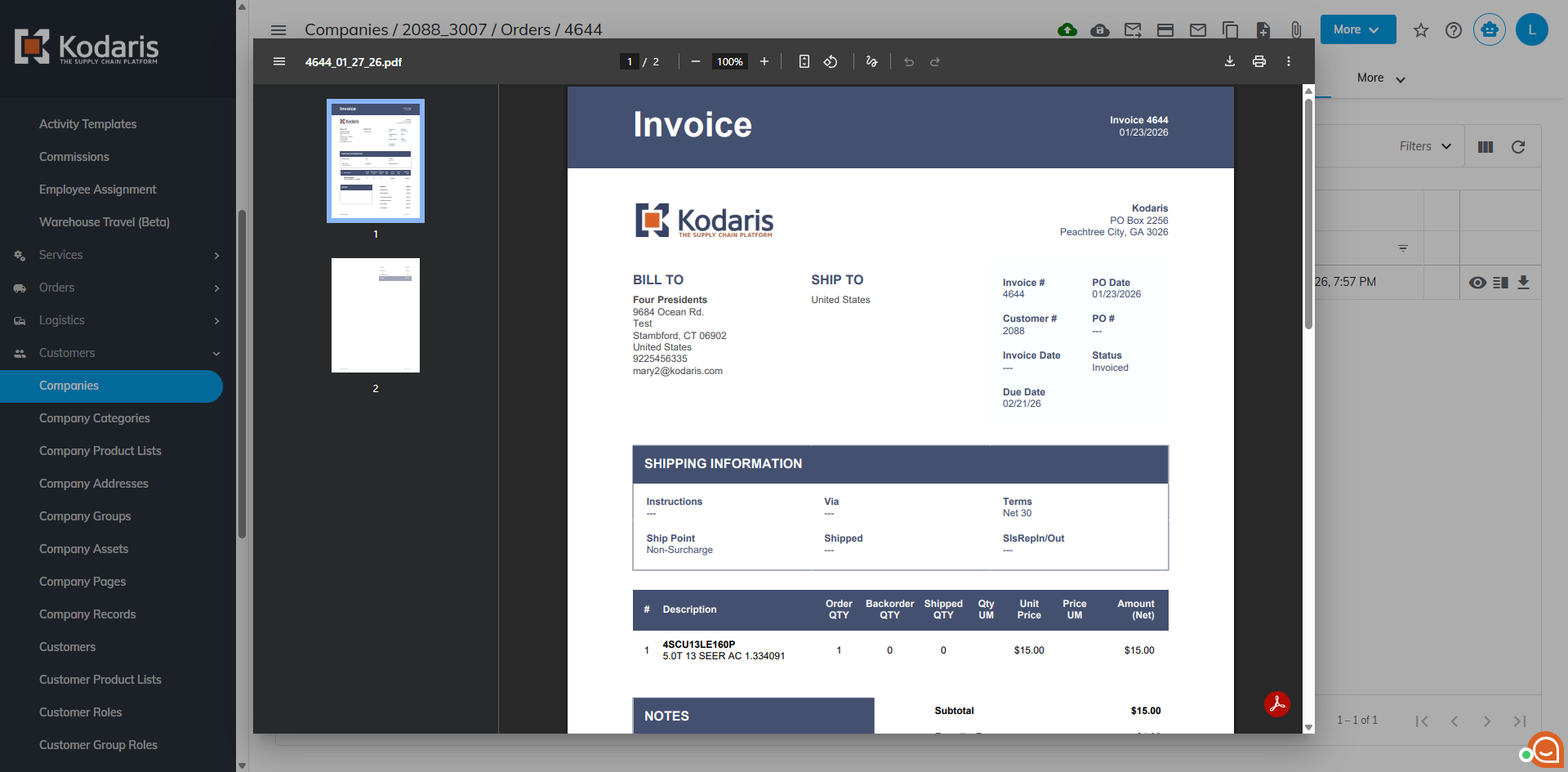
Task: Open the help question mark icon
Action: (x=1454, y=30)
